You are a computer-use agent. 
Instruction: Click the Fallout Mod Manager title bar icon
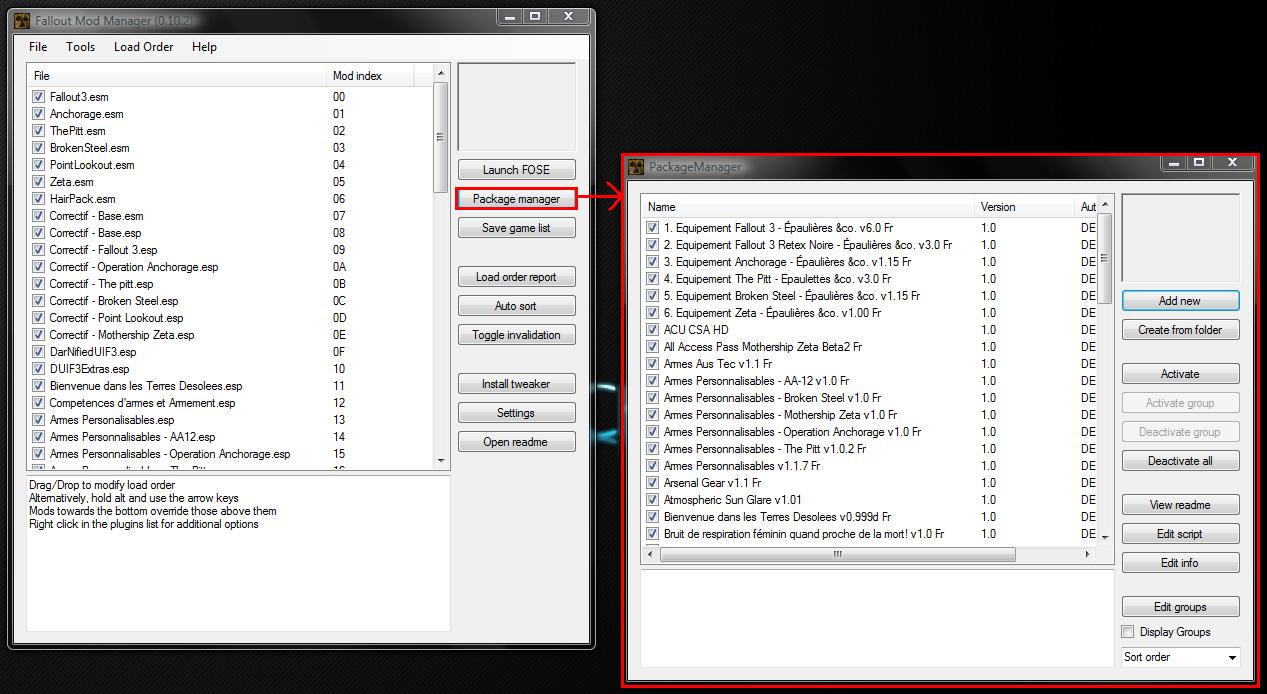pyautogui.click(x=22, y=20)
